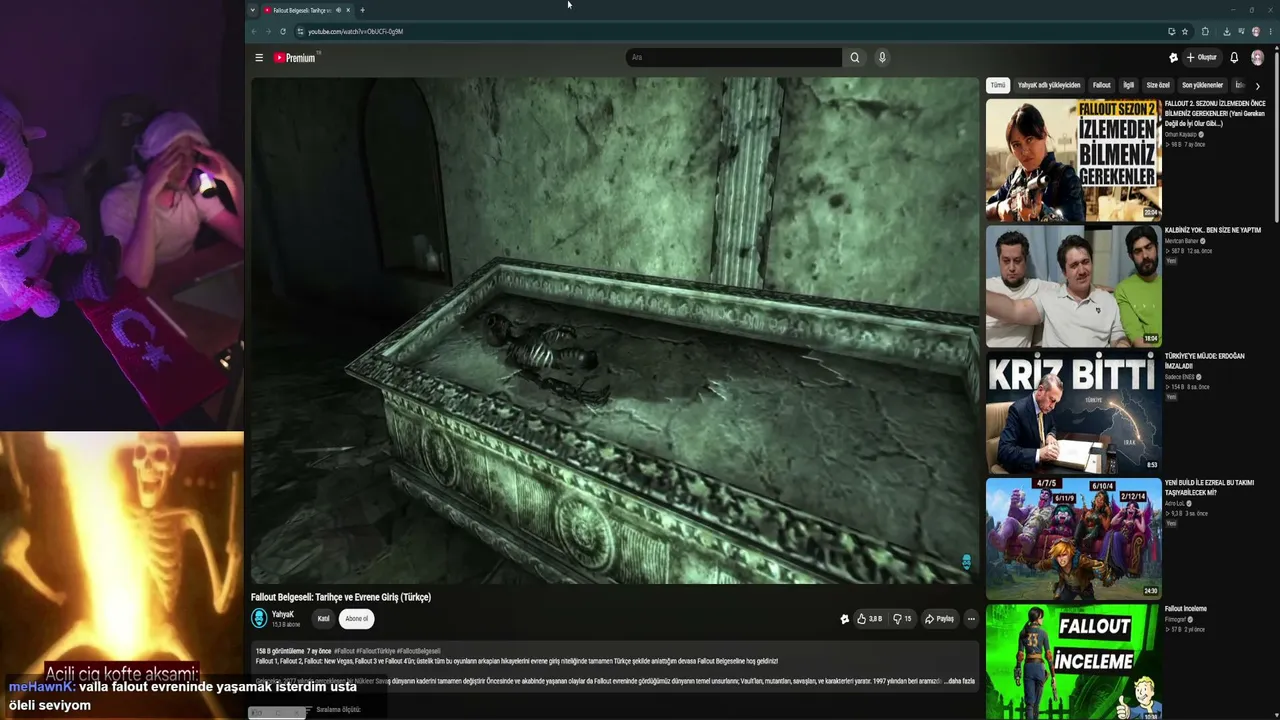
Task: Expand description with '...daha fazla'
Action: pyautogui.click(x=959, y=681)
